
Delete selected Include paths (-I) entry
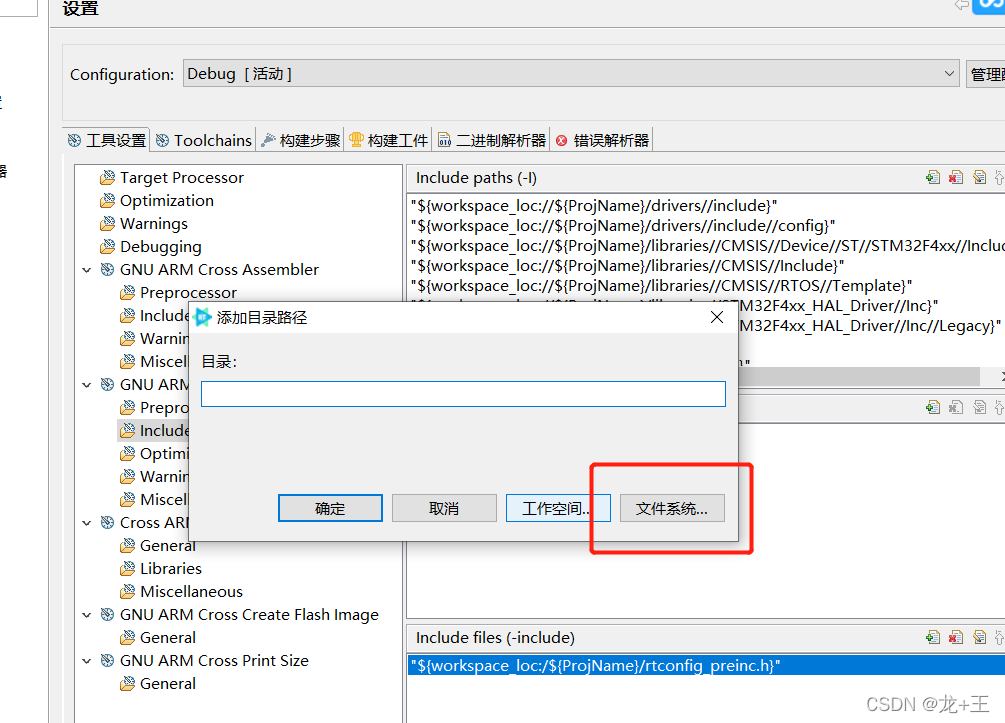point(956,178)
